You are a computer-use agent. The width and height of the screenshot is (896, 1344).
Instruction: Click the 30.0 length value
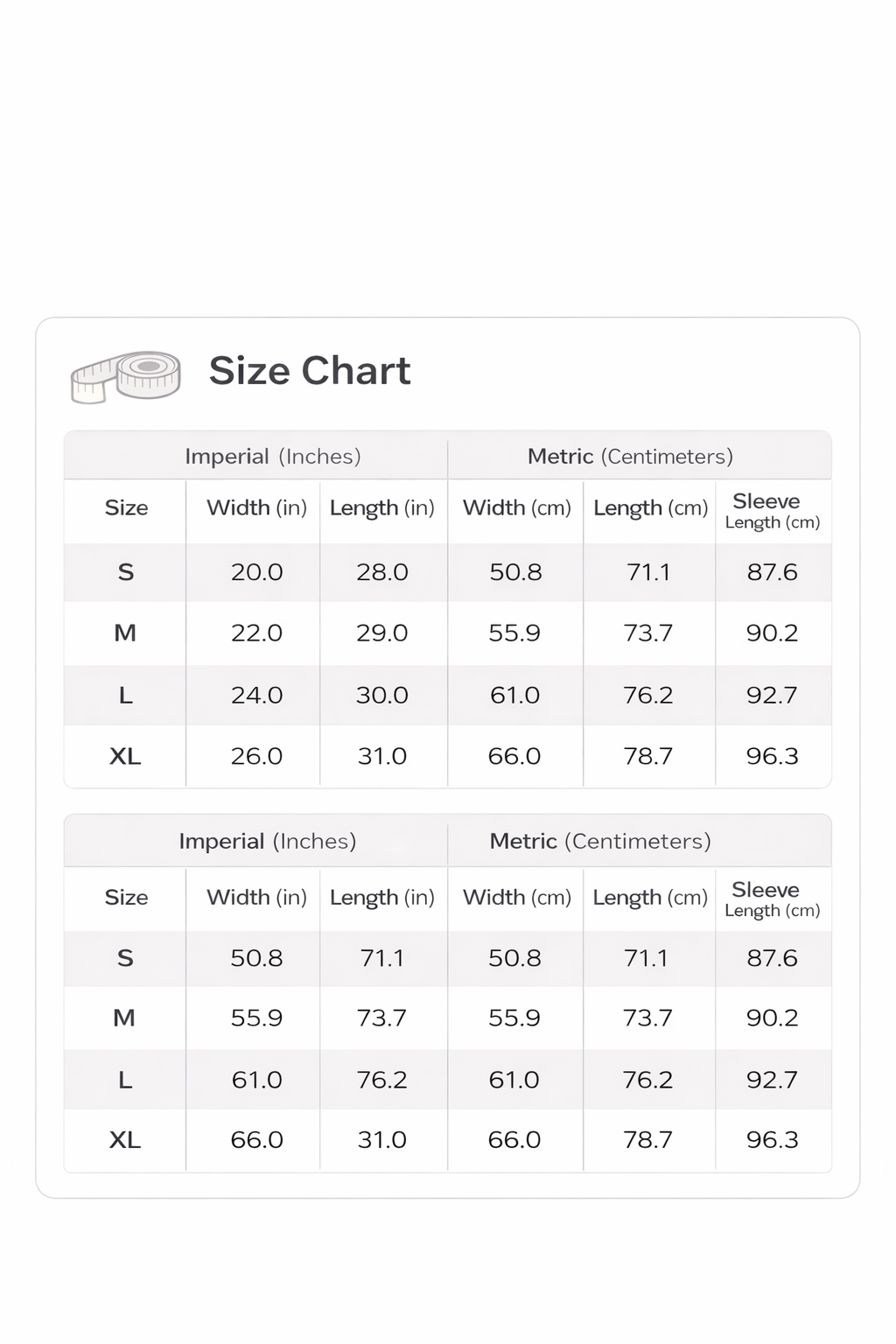382,696
